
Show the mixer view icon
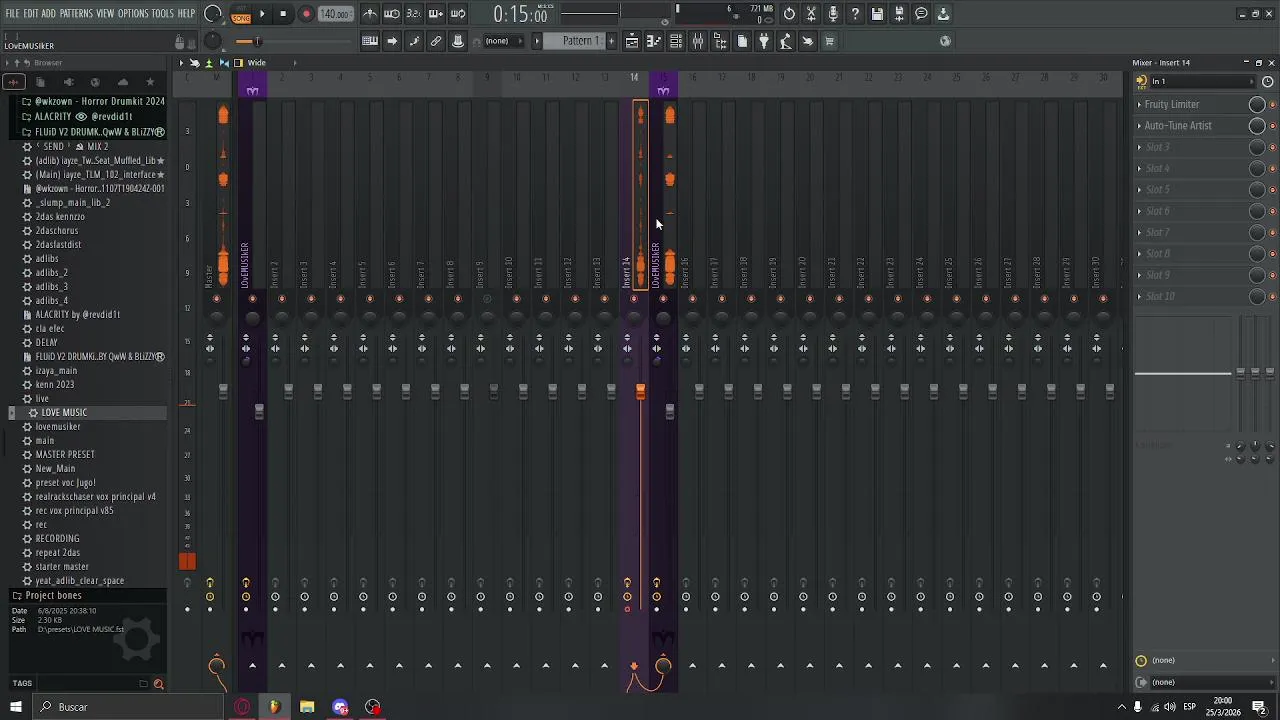(x=698, y=41)
